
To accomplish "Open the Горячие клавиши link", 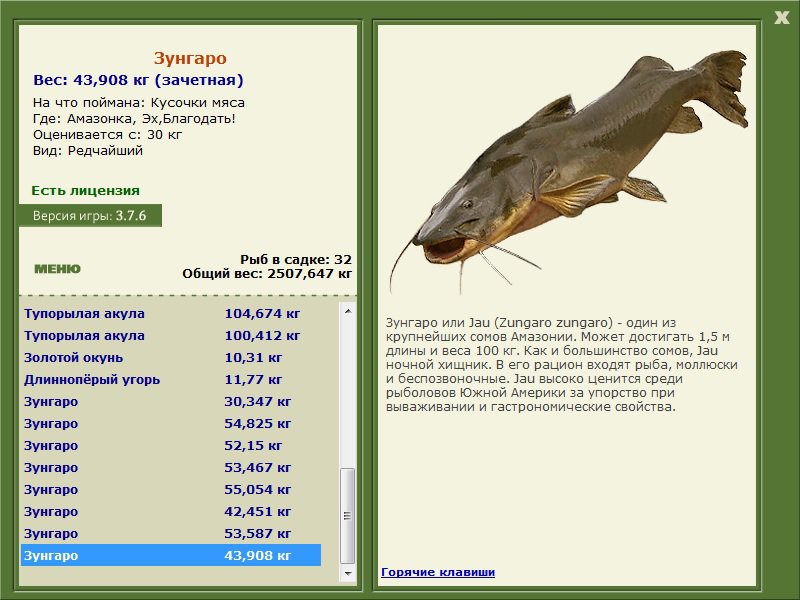I will (x=437, y=572).
